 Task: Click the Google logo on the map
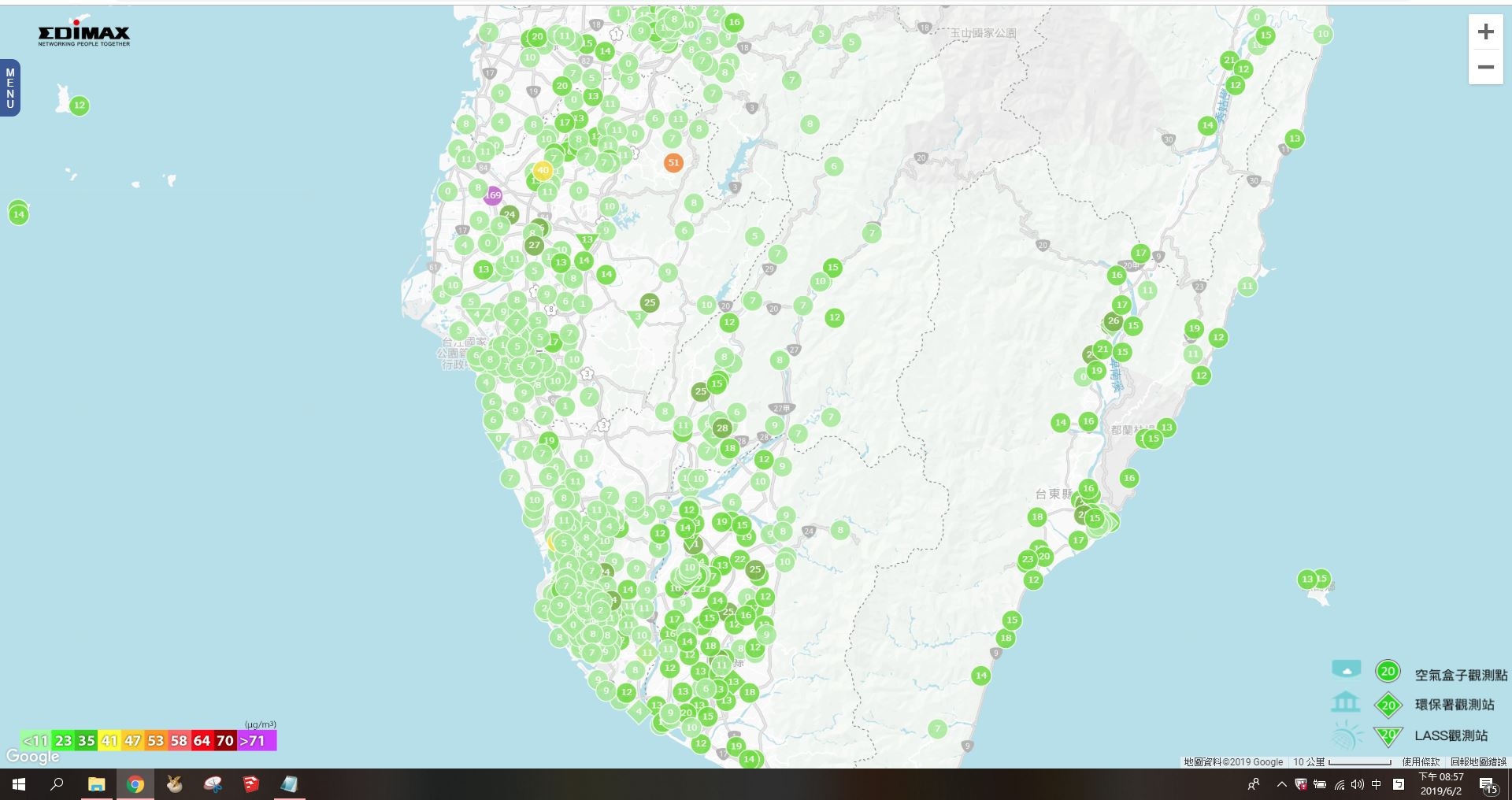point(33,757)
